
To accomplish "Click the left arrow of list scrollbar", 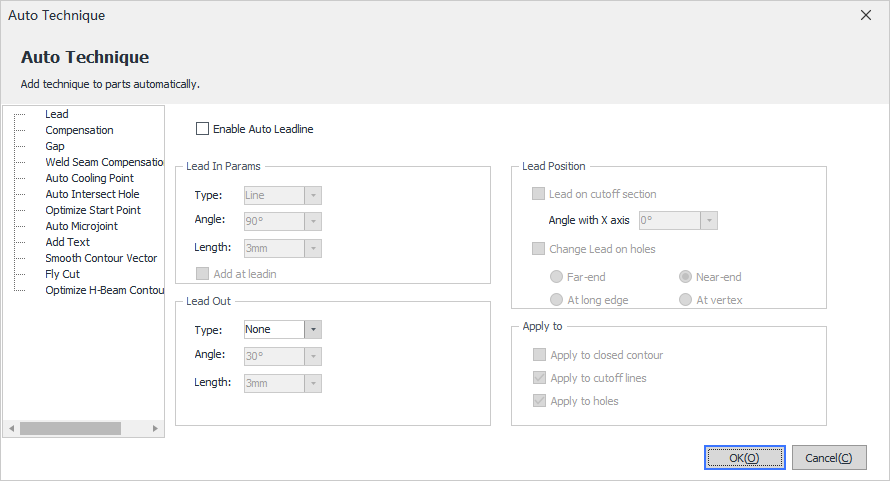I will click(x=11, y=428).
